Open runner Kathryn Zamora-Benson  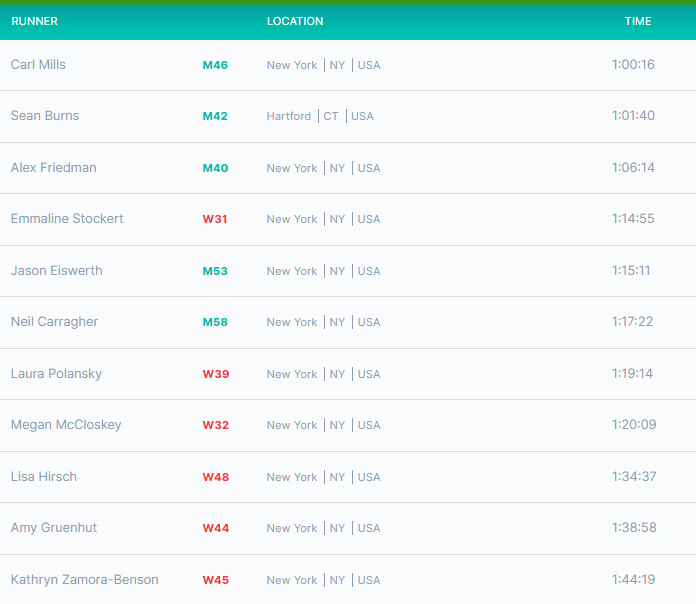point(84,580)
